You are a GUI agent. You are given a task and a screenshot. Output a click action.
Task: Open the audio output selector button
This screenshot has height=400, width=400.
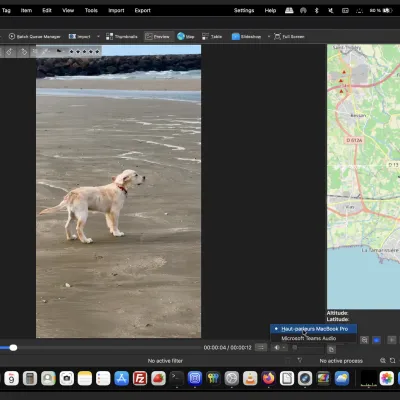(x=279, y=348)
